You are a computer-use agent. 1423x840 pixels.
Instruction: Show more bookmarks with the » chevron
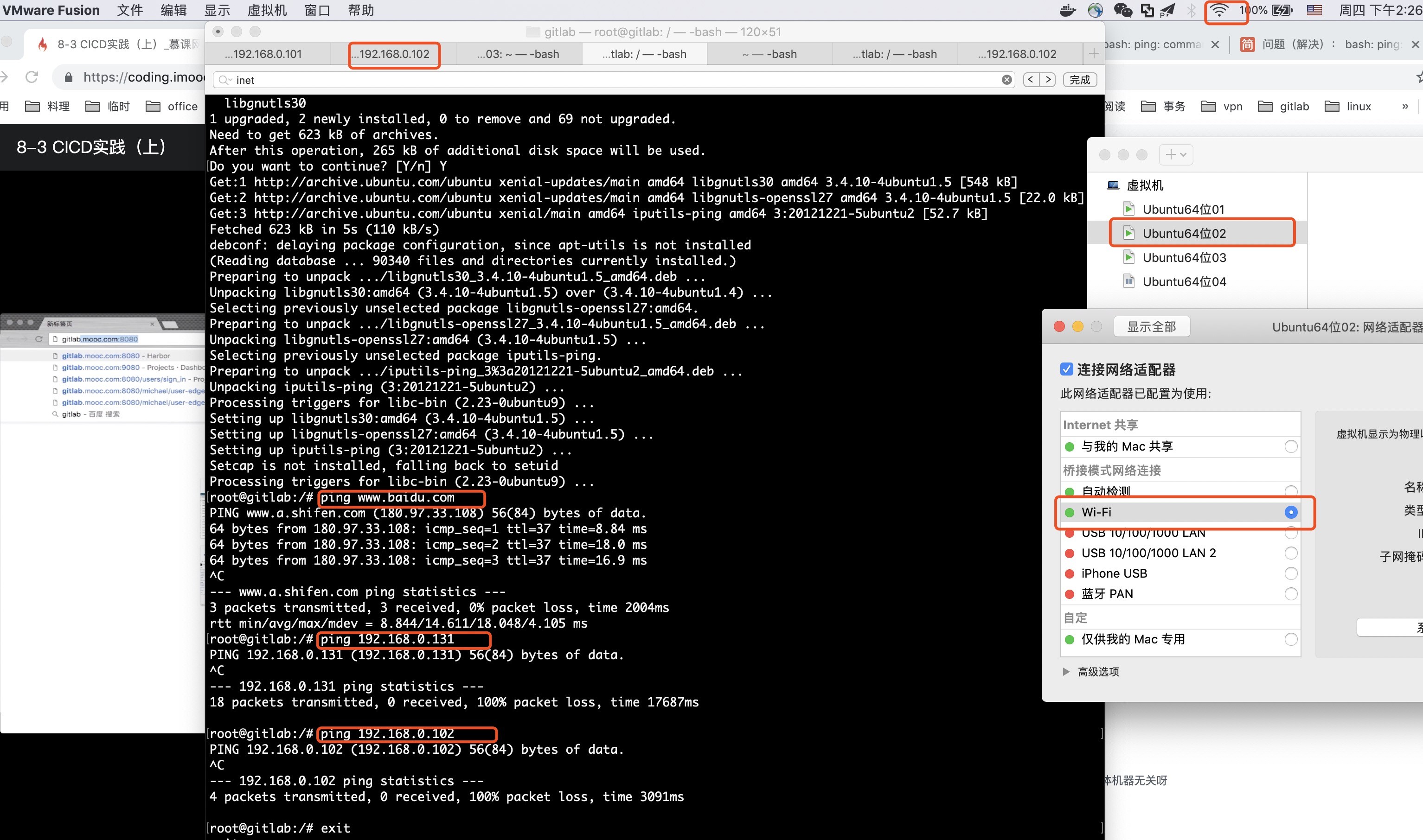coord(1405,107)
